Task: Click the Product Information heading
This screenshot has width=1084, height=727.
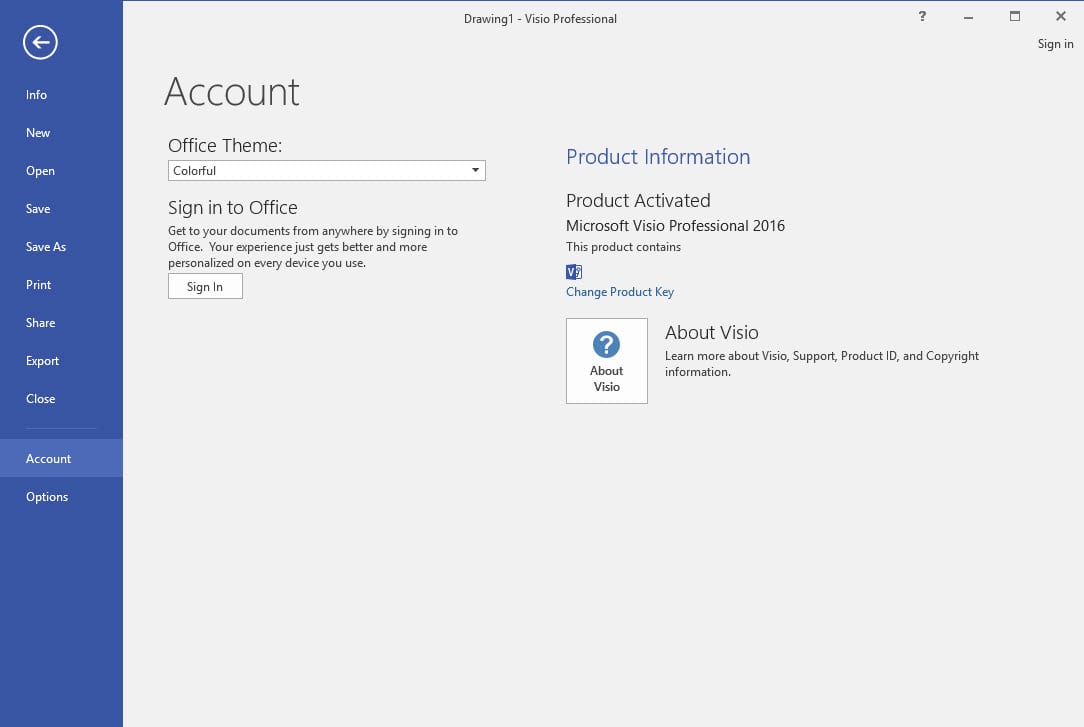Action: (x=658, y=157)
